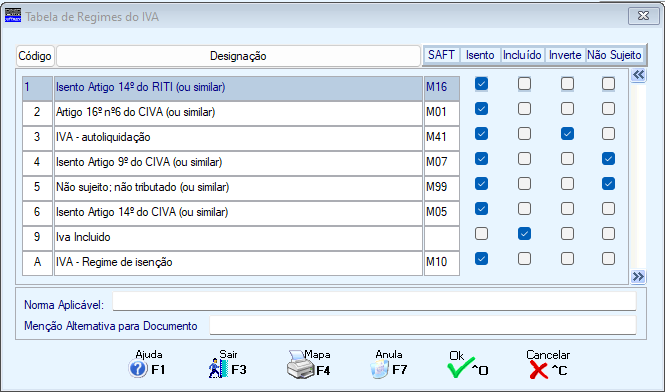
Task: Click Menção Alternativa para Documento field
Action: 423,325
